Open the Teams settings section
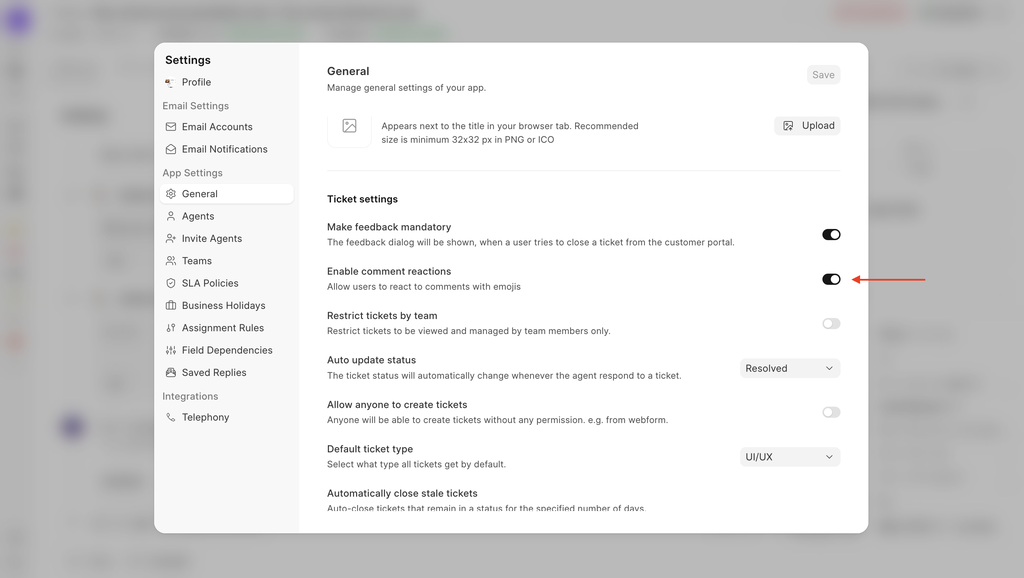This screenshot has height=578, width=1024. tap(197, 261)
